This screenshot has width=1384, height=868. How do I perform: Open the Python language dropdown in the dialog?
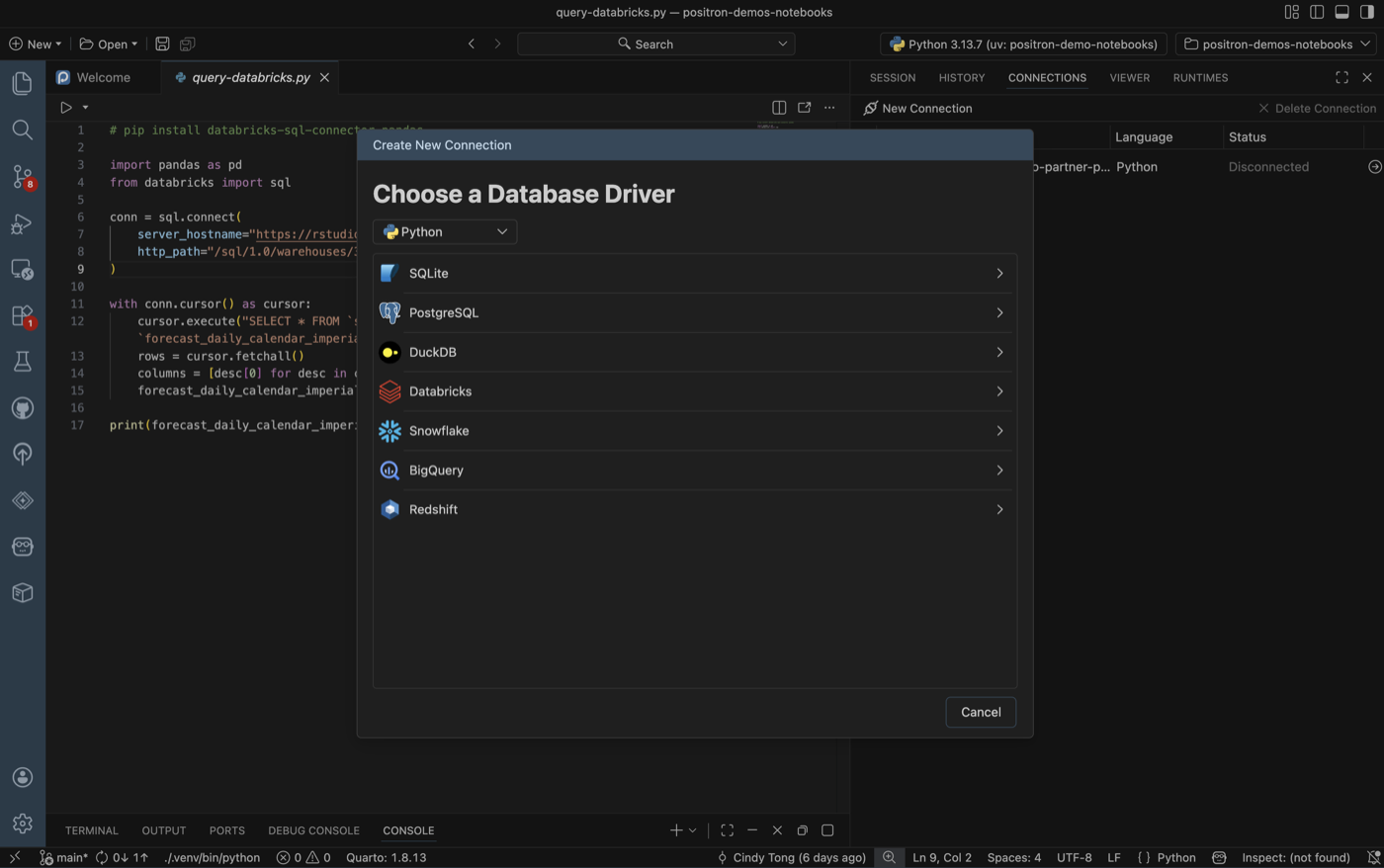(x=445, y=231)
